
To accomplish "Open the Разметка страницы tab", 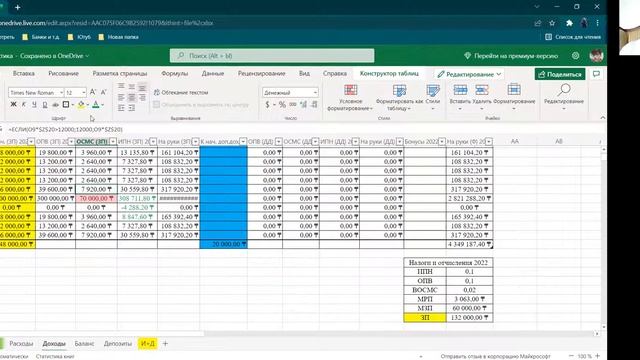I will pos(120,73).
